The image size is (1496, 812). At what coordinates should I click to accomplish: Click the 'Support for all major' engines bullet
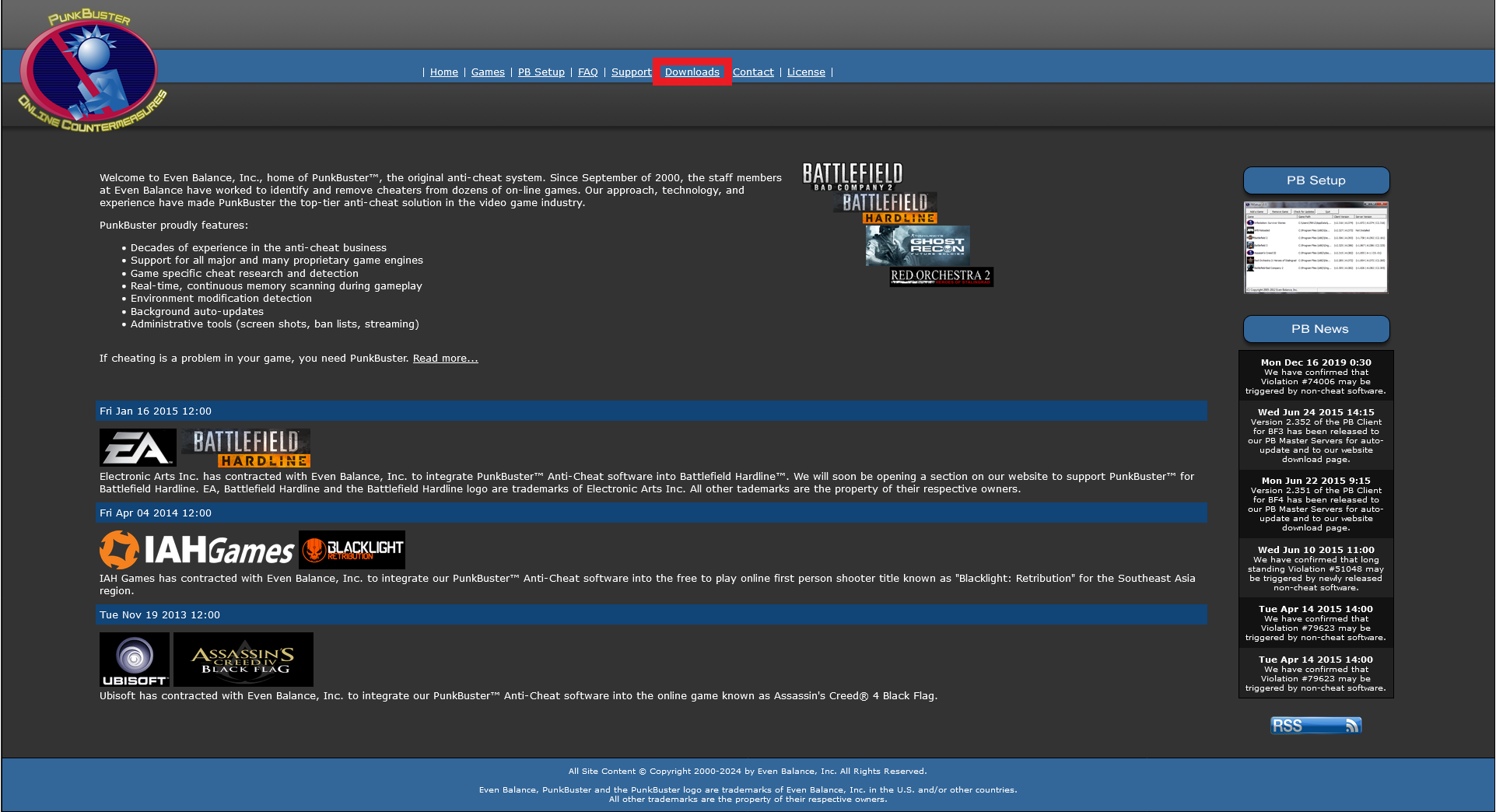277,261
